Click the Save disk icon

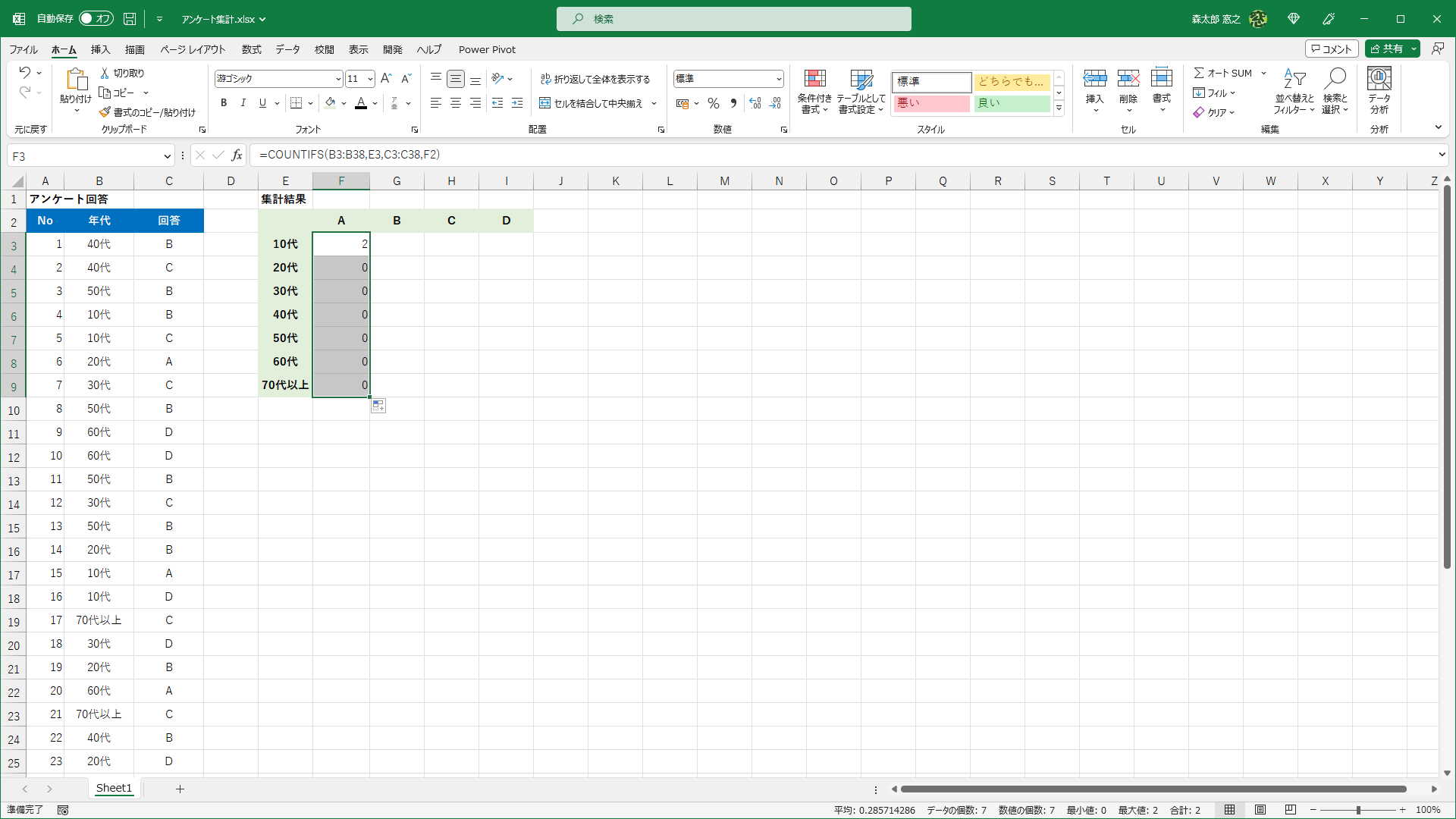pyautogui.click(x=130, y=19)
